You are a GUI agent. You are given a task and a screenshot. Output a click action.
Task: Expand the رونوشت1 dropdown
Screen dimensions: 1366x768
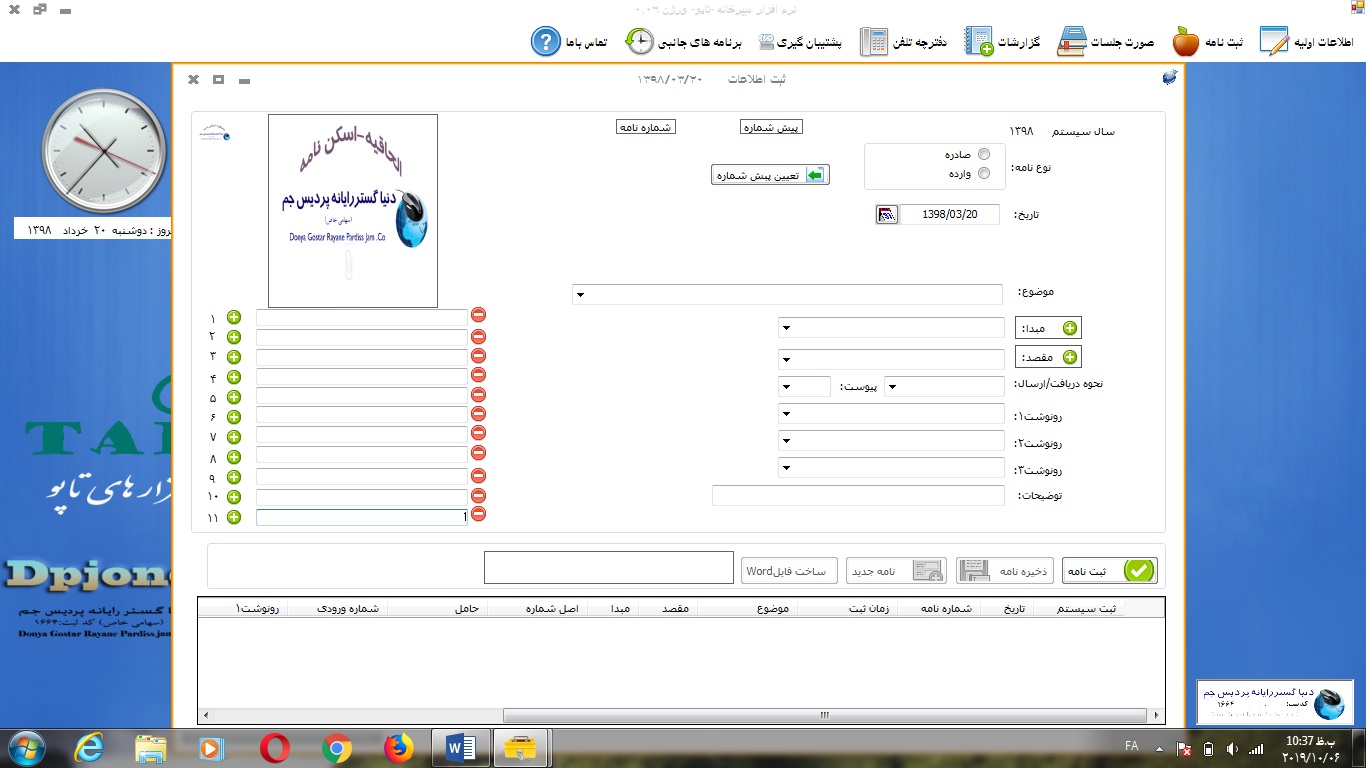(786, 414)
